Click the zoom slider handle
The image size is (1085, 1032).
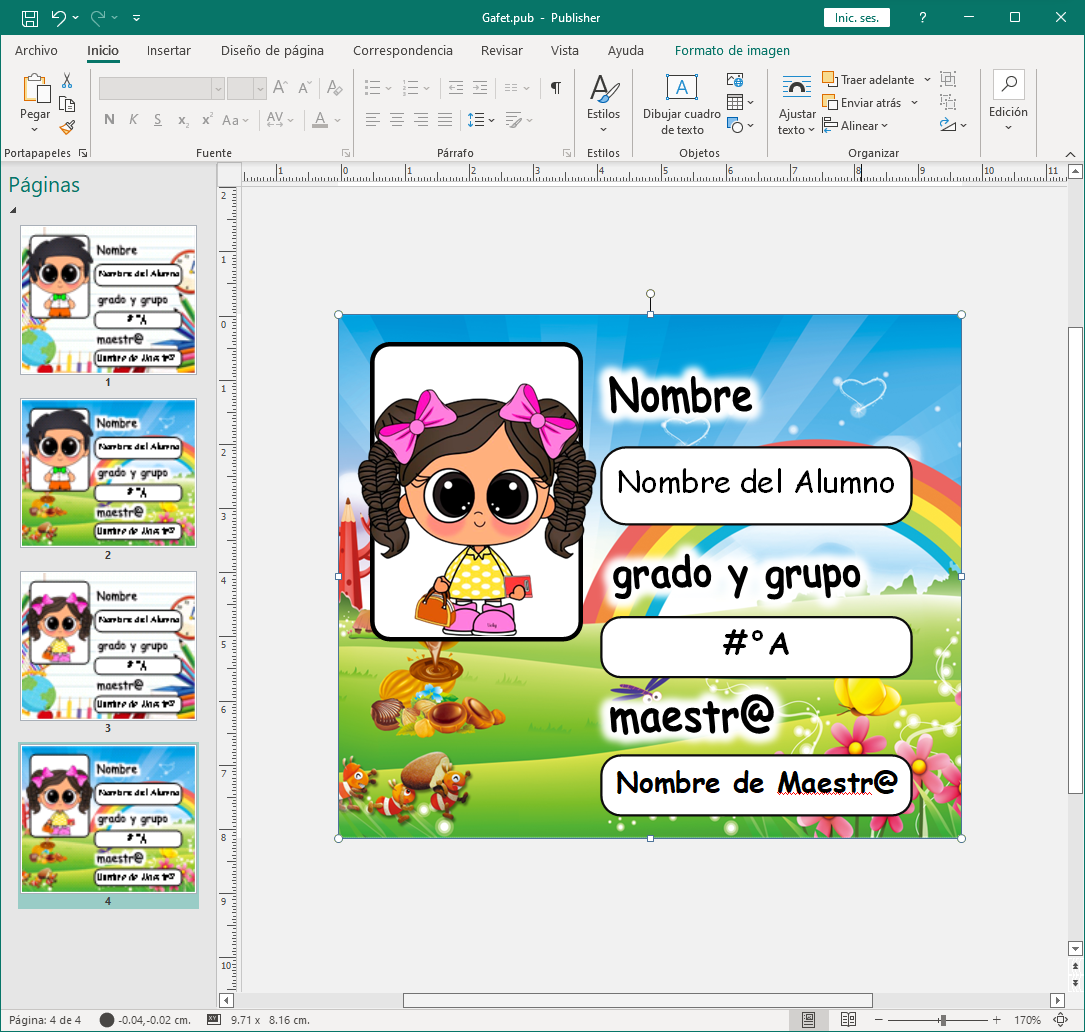942,1020
